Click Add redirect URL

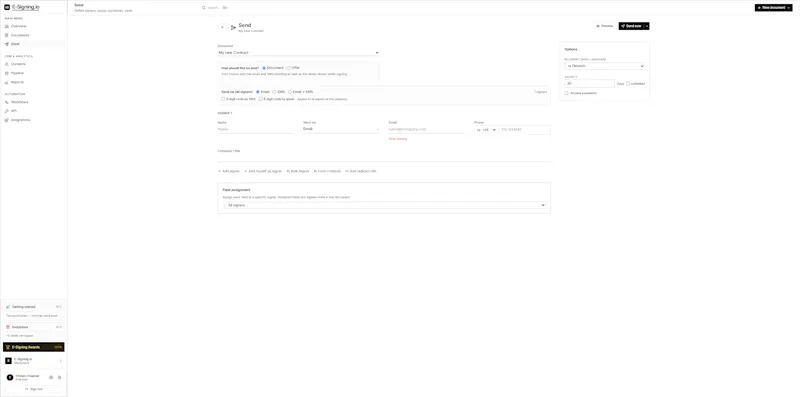tap(361, 171)
